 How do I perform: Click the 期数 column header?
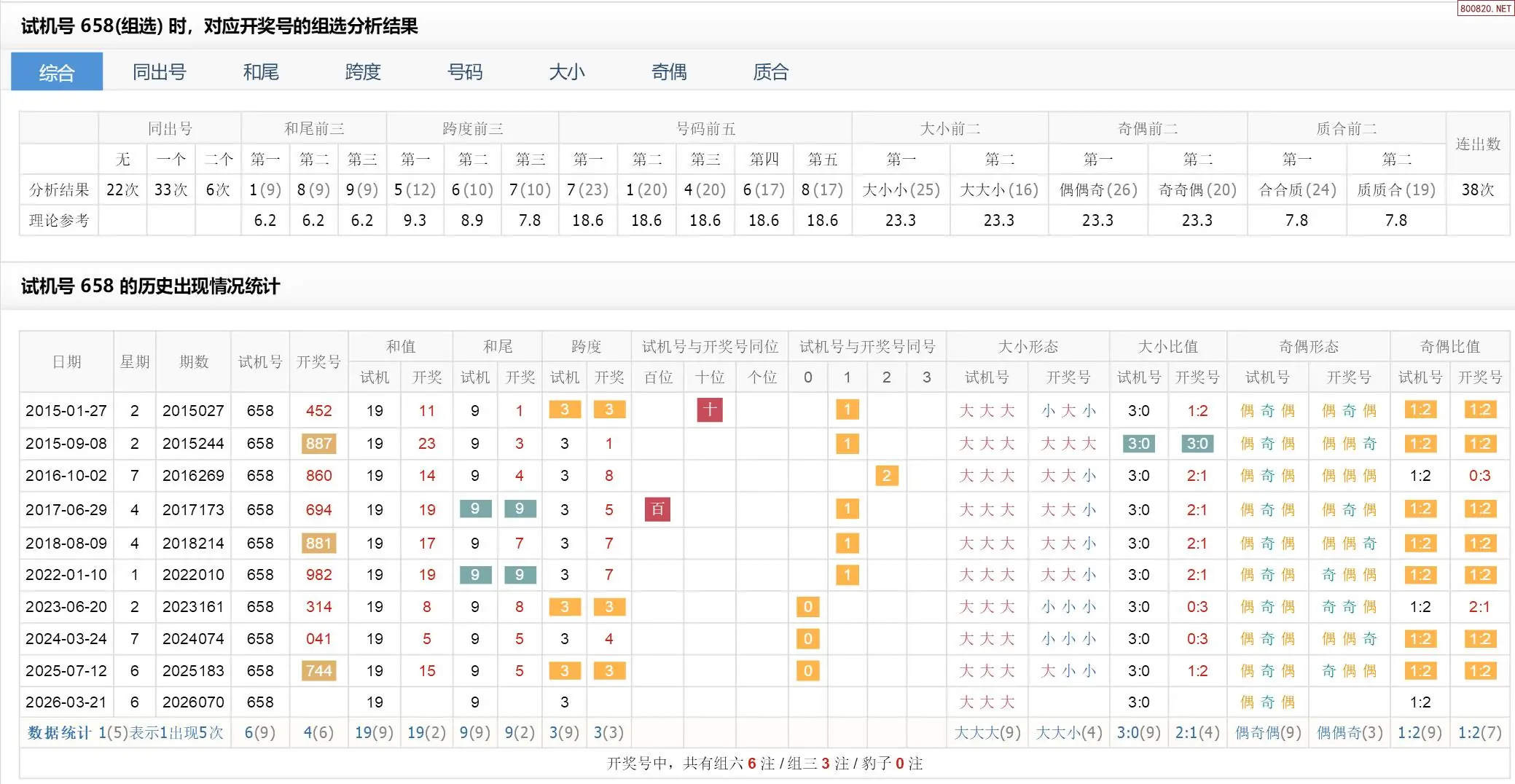point(194,362)
